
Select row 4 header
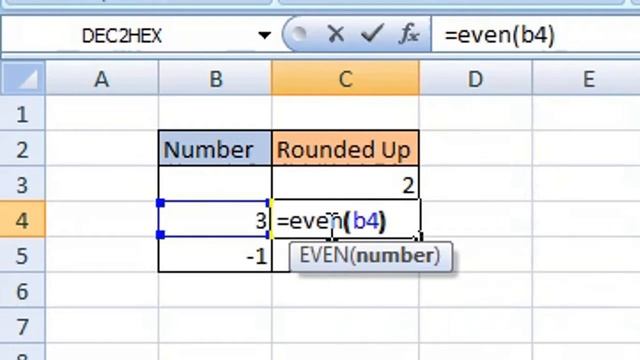point(22,220)
